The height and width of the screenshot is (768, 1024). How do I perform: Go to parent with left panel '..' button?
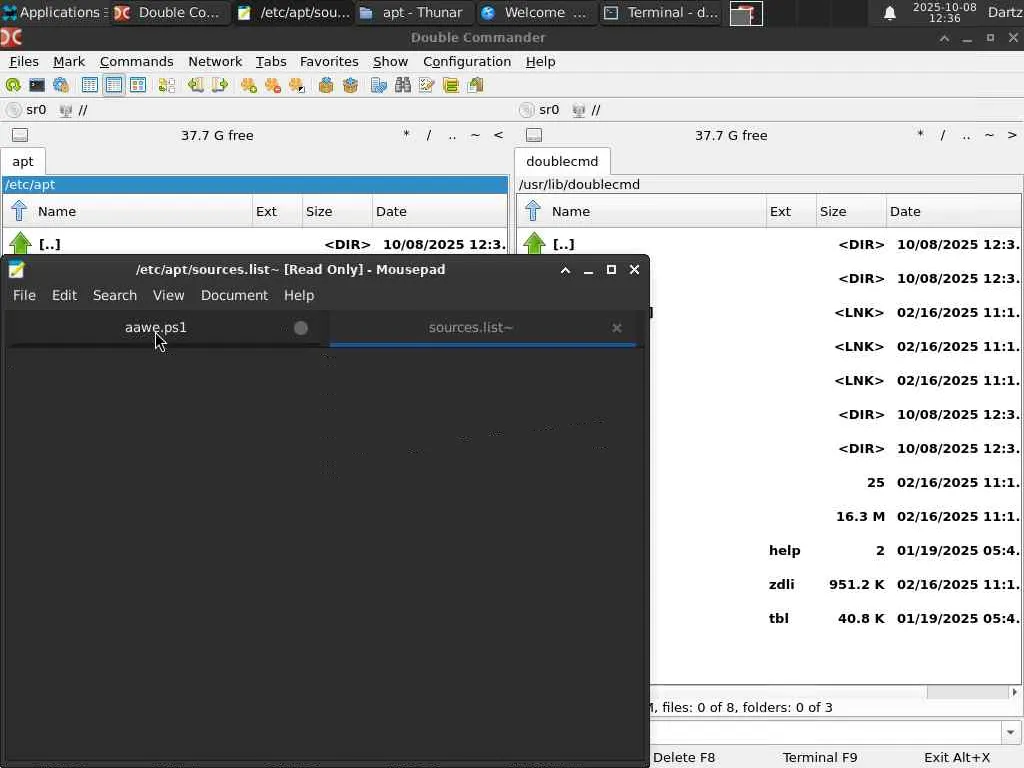(452, 135)
